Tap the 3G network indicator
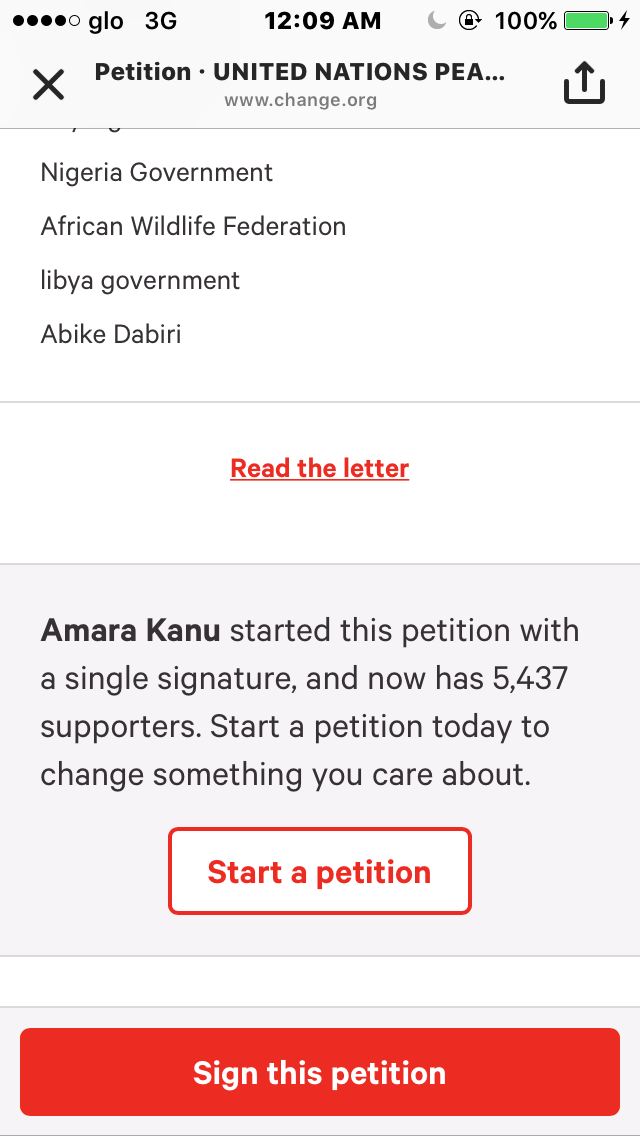This screenshot has width=640, height=1136. coord(160,20)
